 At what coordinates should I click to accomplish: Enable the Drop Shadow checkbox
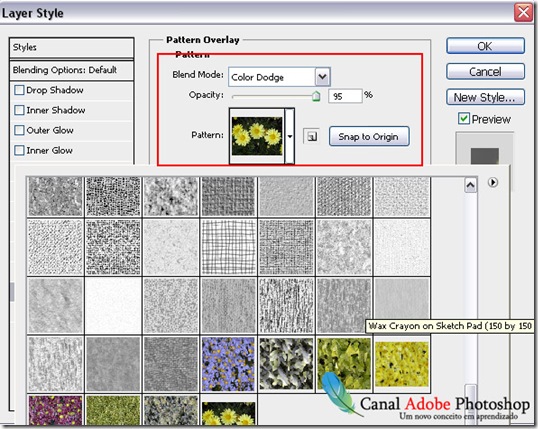[x=19, y=90]
